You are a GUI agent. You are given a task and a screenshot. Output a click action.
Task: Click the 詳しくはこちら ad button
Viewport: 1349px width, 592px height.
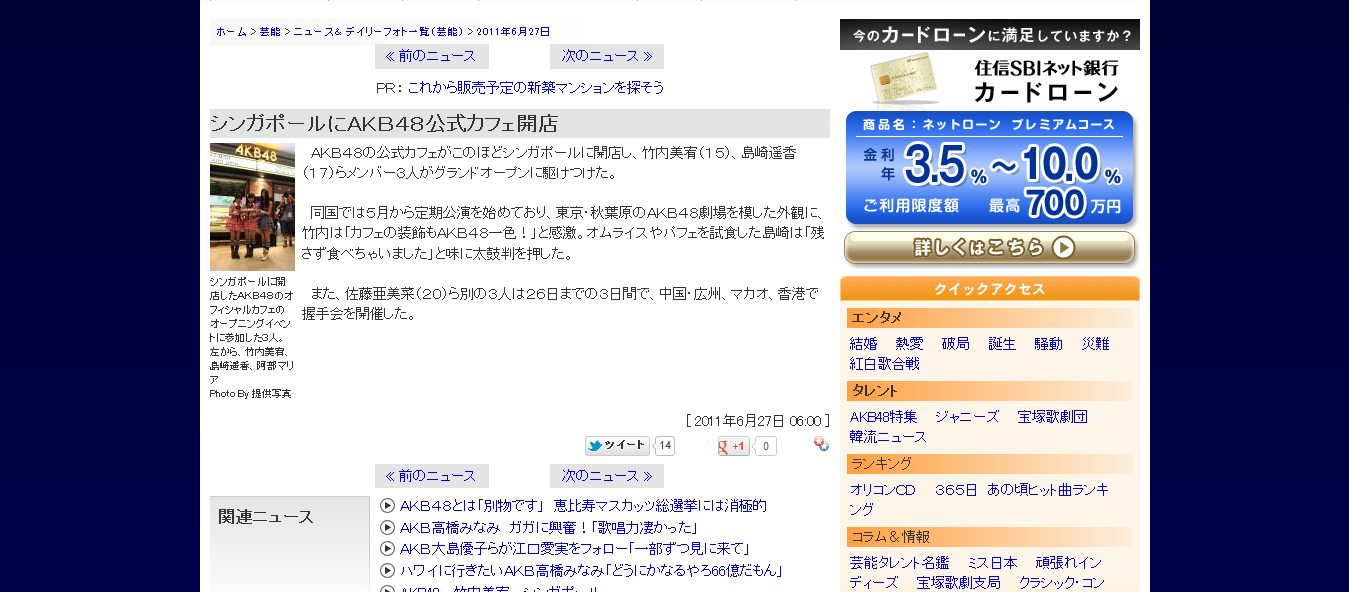tap(990, 248)
